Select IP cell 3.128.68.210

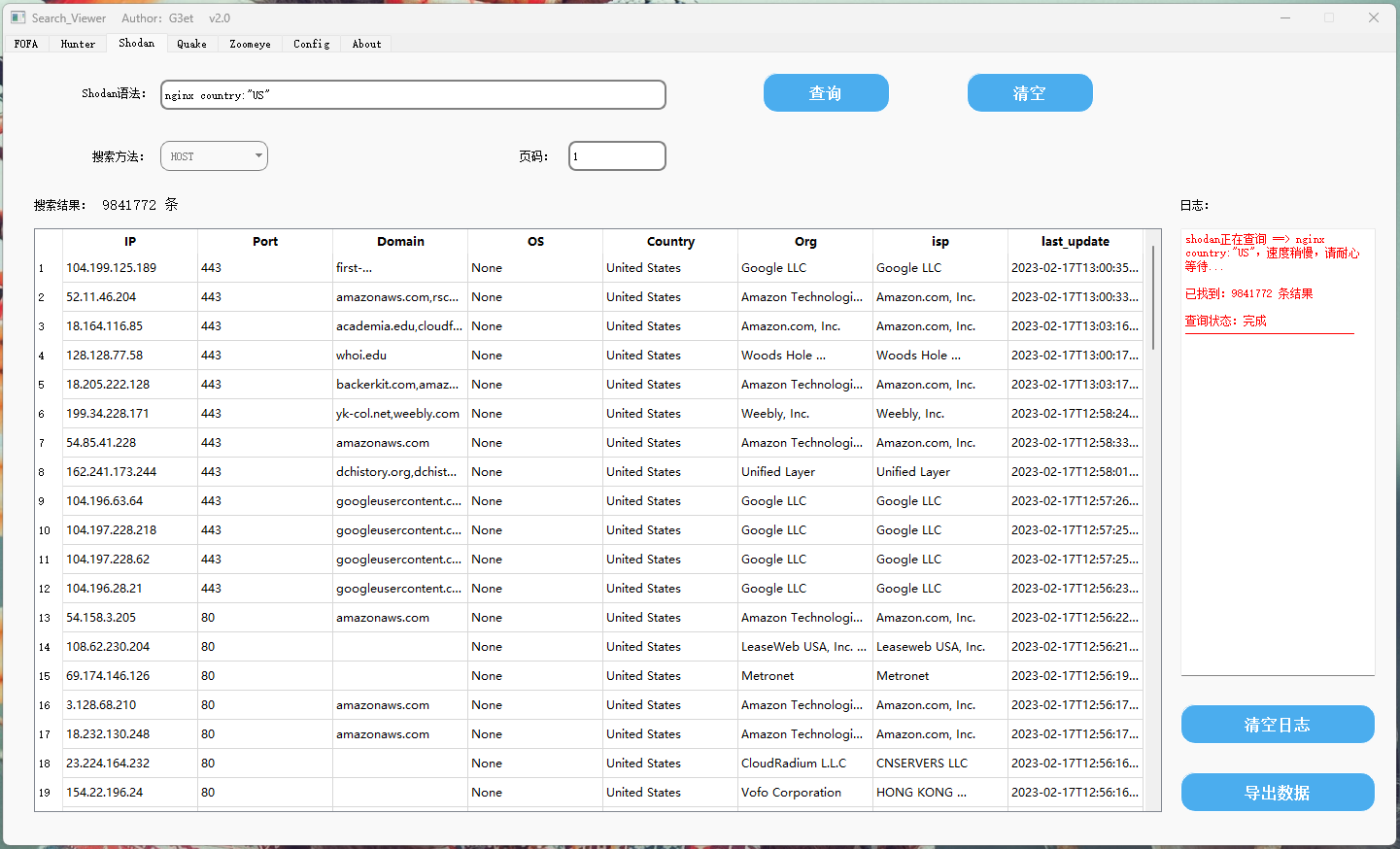click(x=130, y=705)
